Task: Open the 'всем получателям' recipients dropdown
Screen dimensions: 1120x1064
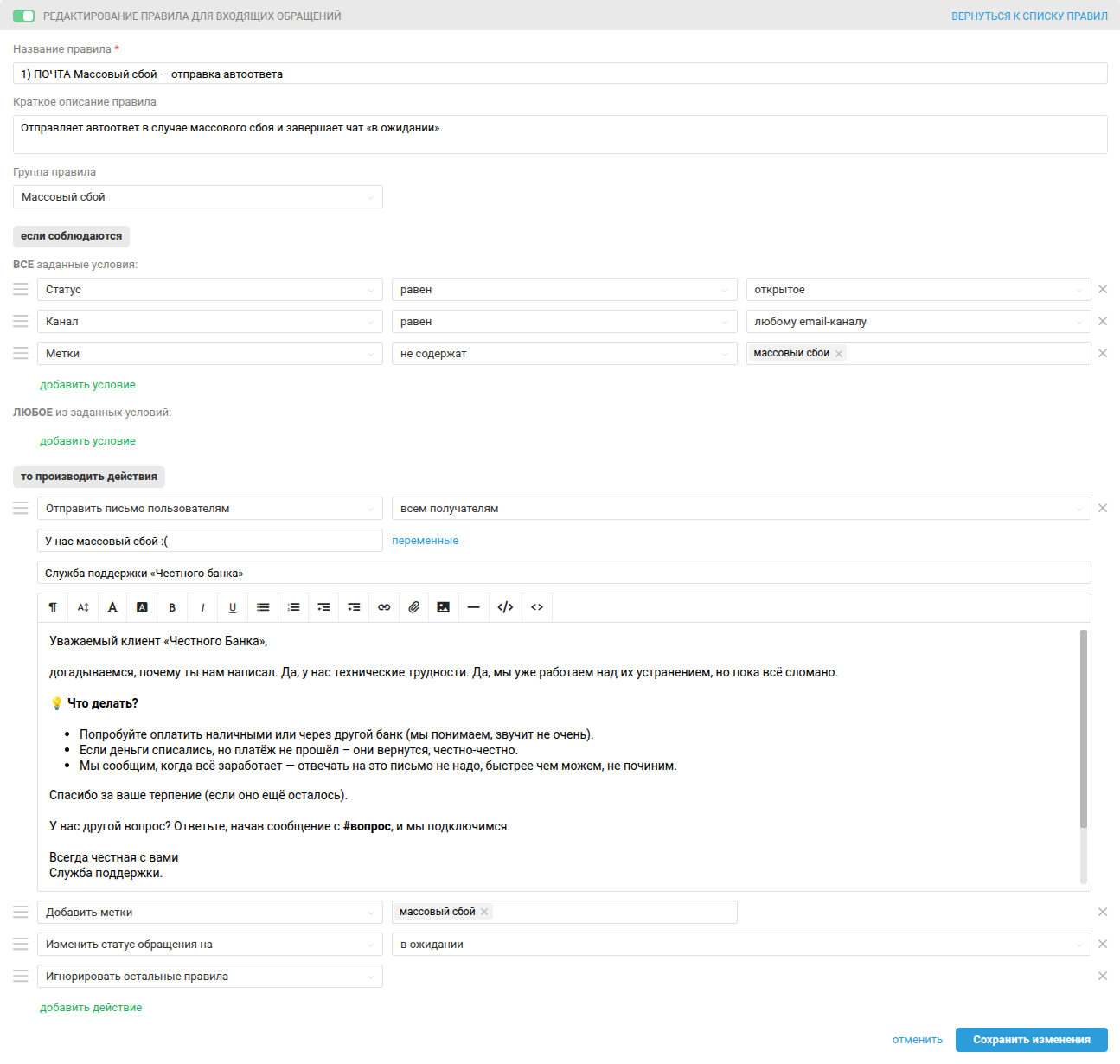Action: (x=741, y=509)
